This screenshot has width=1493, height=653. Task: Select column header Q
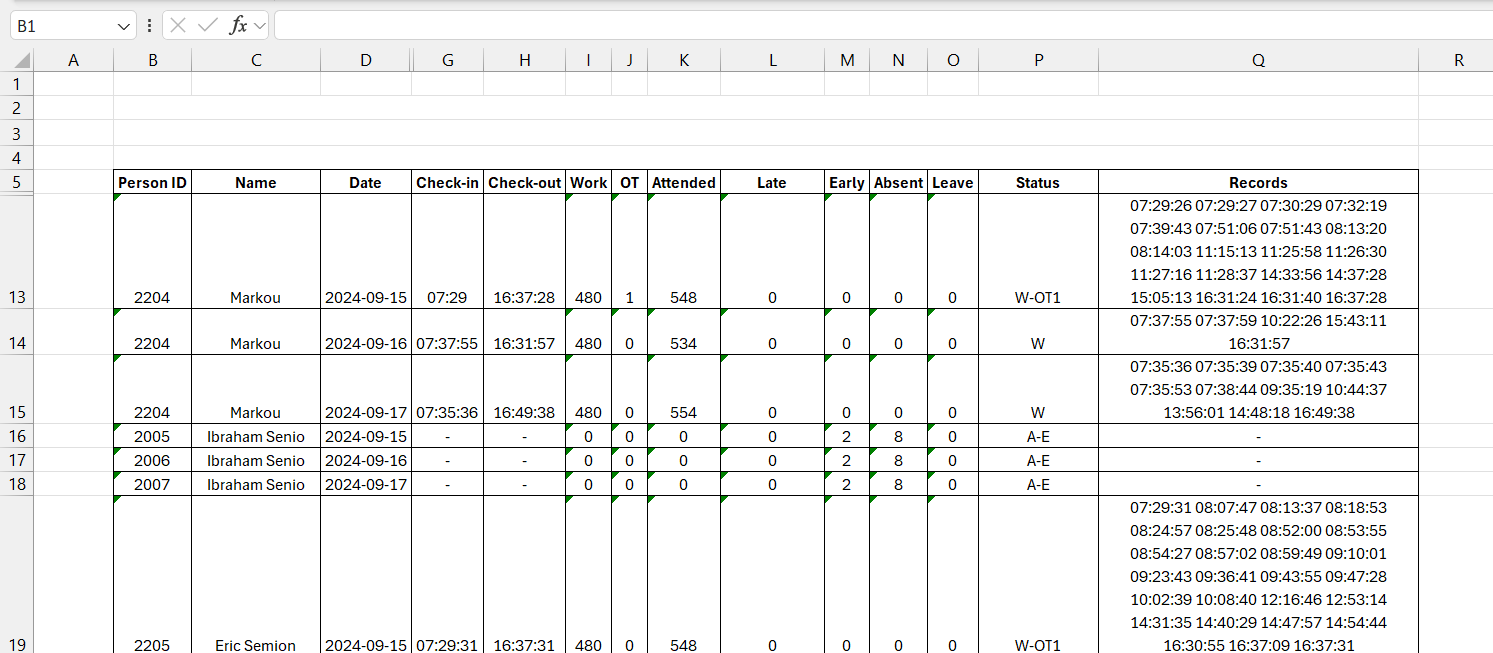pyautogui.click(x=1258, y=60)
